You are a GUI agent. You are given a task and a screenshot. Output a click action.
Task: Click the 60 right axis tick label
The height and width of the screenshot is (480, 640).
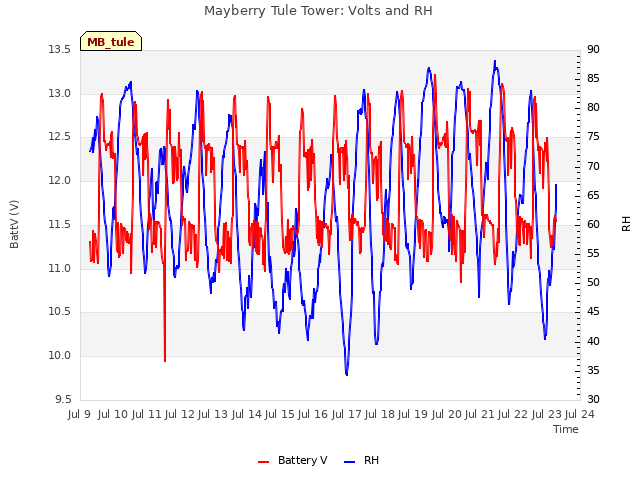tap(593, 224)
